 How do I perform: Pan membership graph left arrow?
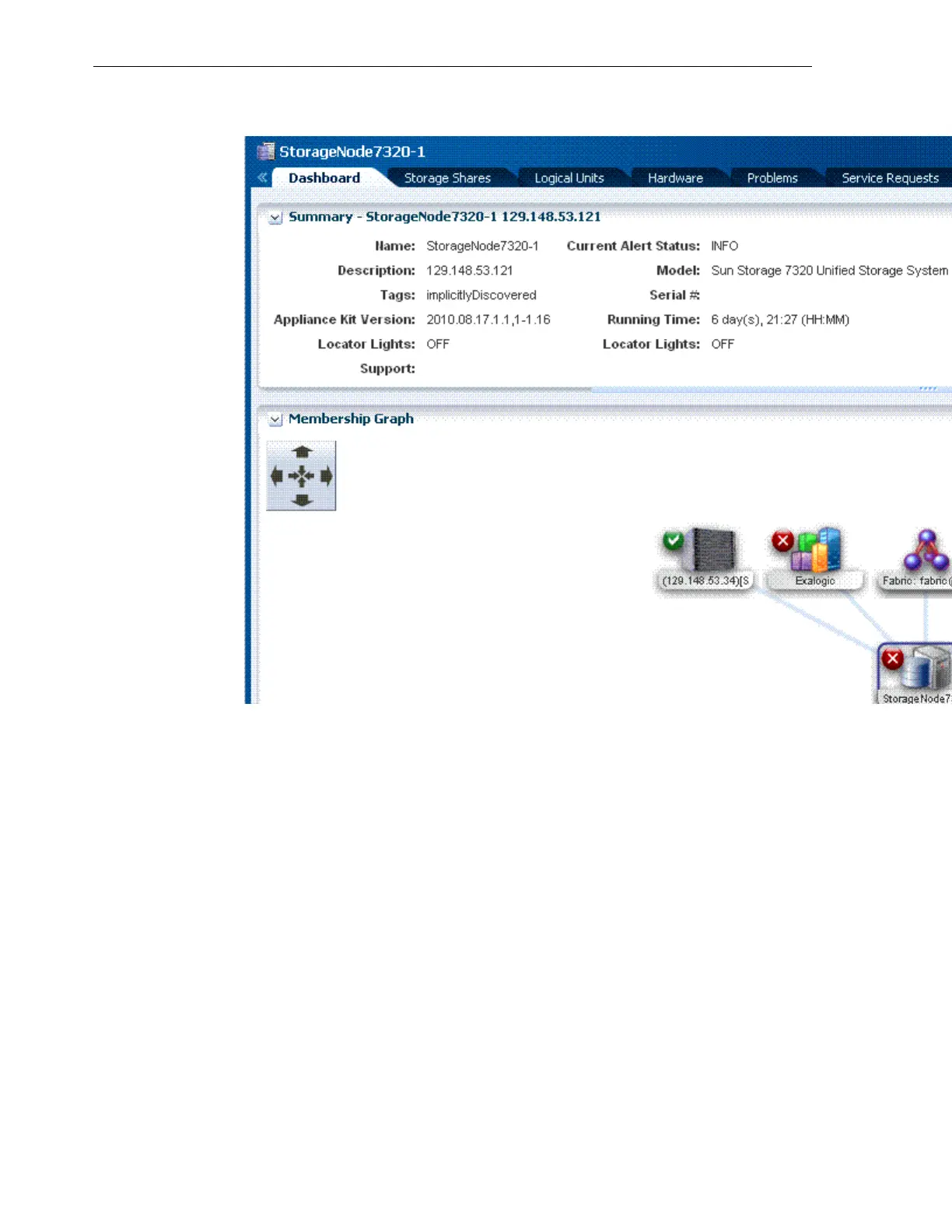pos(276,476)
